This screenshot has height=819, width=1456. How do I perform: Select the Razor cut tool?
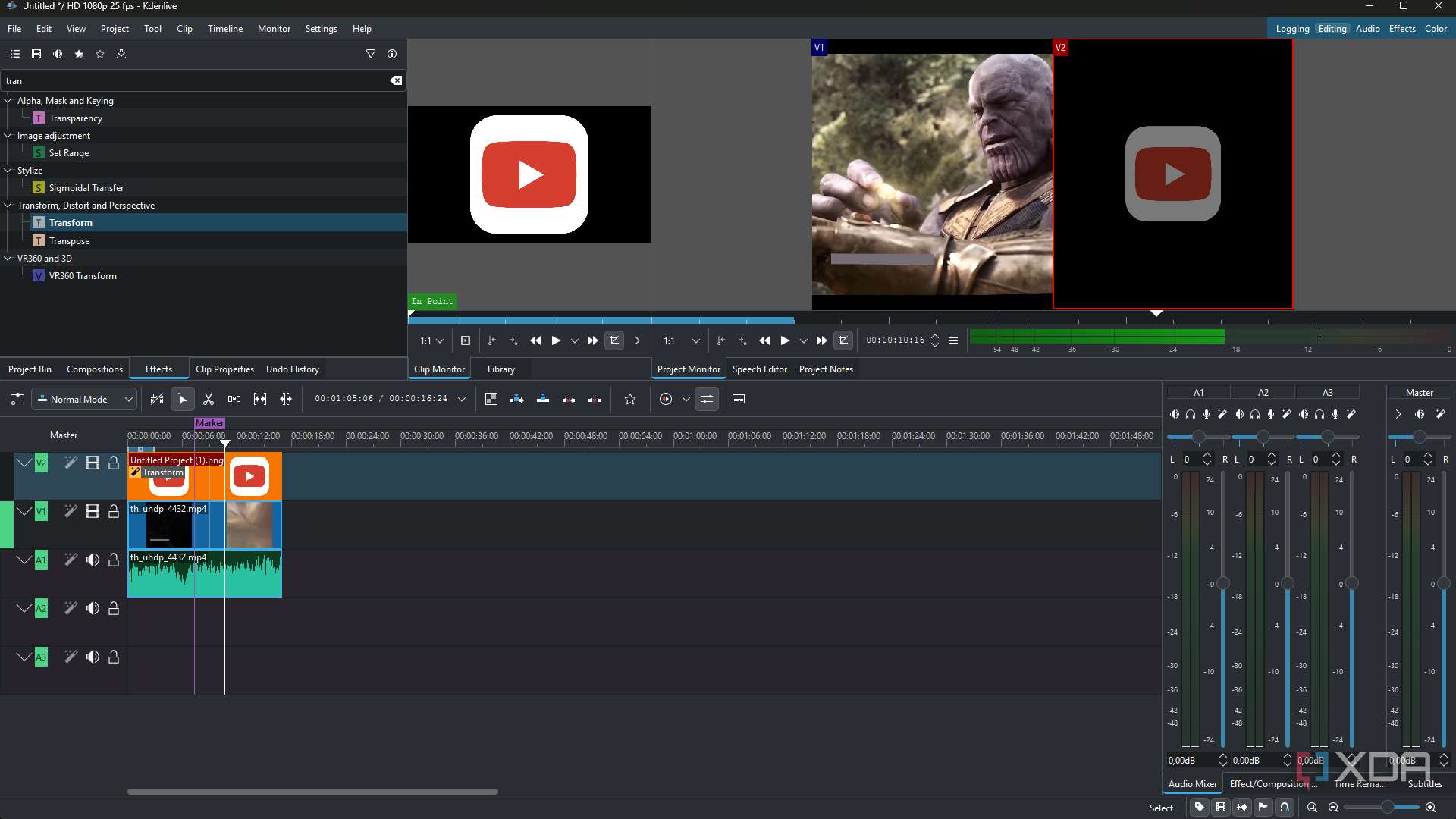[209, 400]
